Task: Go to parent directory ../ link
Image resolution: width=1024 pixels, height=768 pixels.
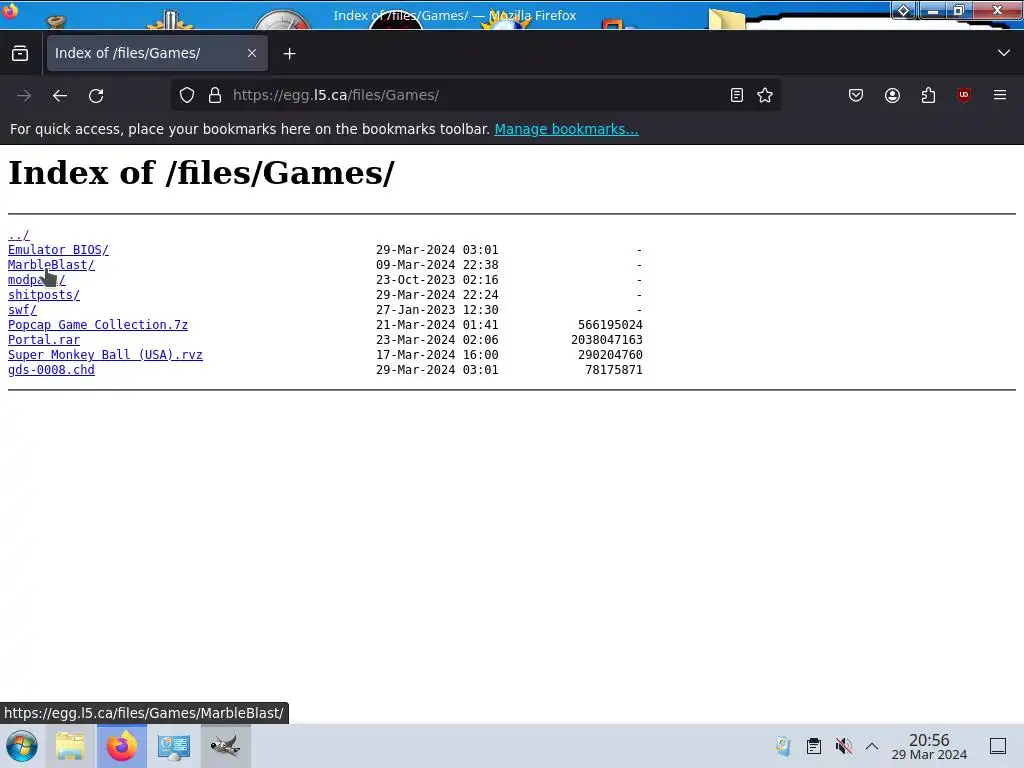Action: [x=18, y=234]
